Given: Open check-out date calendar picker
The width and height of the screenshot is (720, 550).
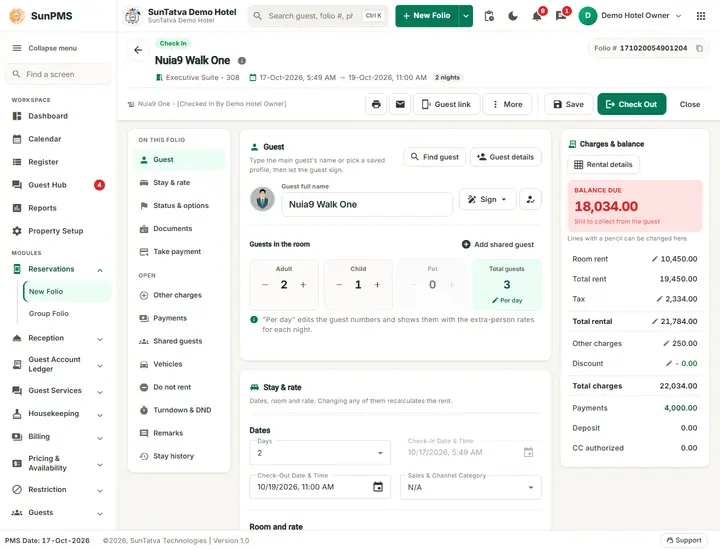Looking at the screenshot, I should point(378,487).
